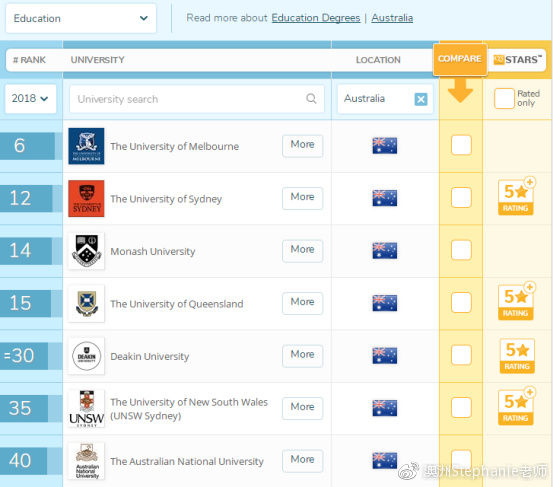Open 5 star rating badge for Deakin
Viewport: 554px width, 487px height.
point(517,356)
